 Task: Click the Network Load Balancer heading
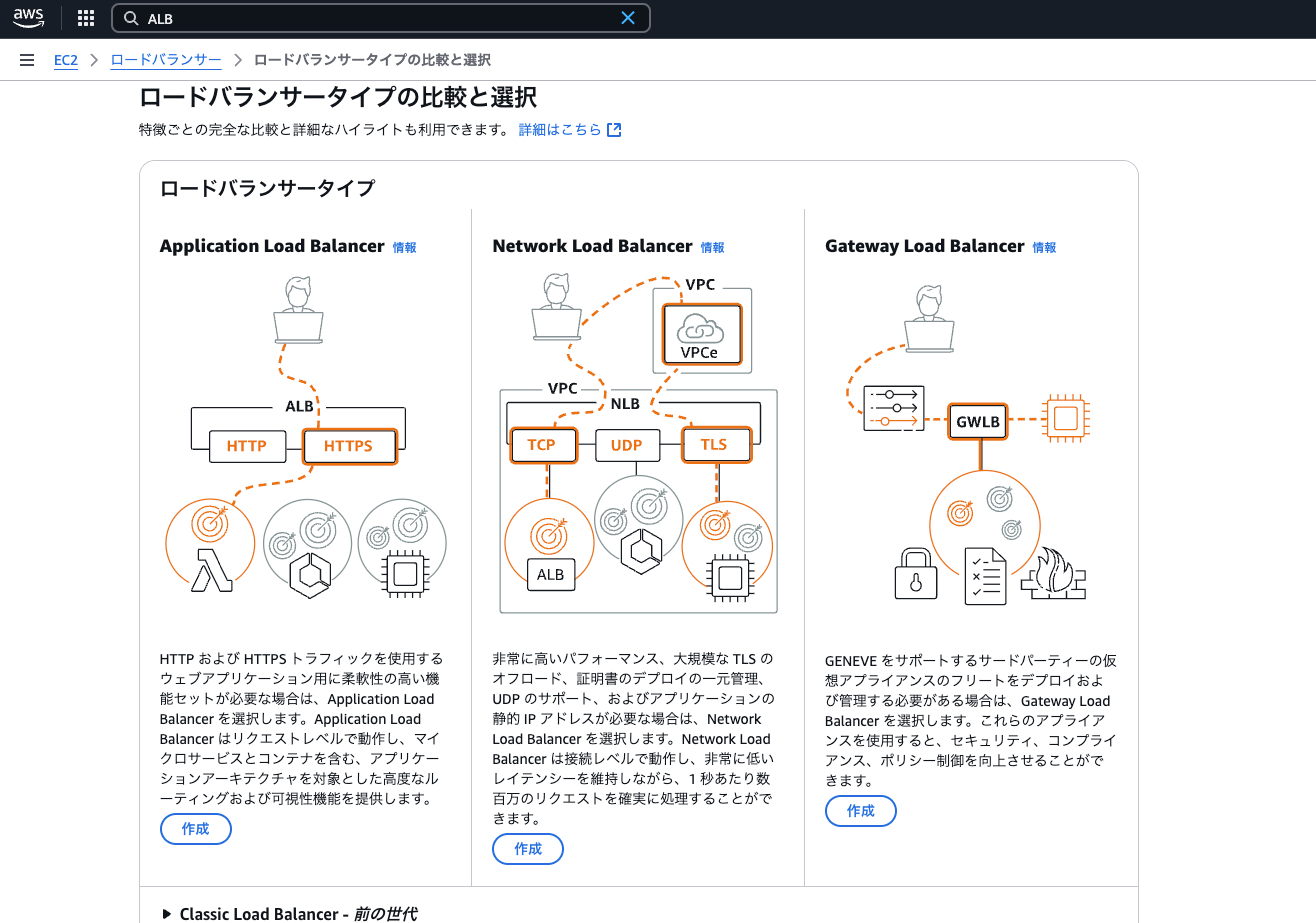(592, 246)
